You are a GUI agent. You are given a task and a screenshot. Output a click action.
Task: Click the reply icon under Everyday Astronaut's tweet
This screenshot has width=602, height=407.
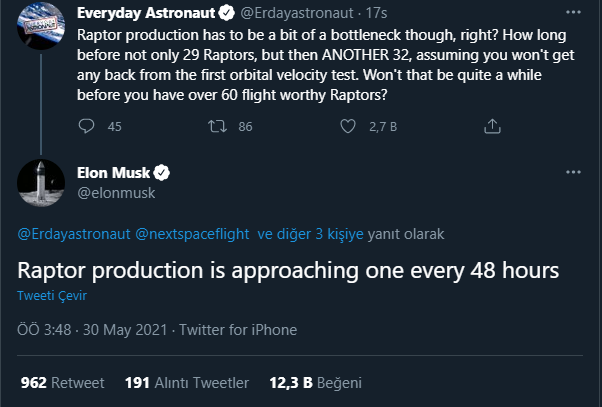coord(86,126)
